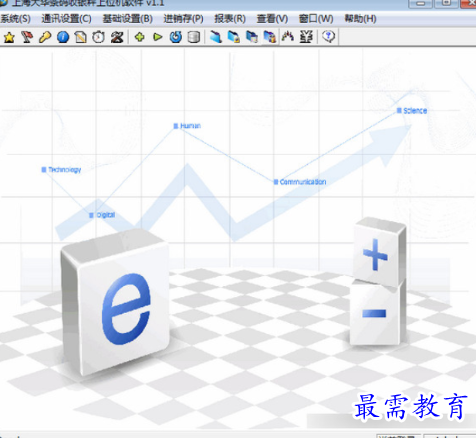Click the black-and-red pen edit icon
This screenshot has width=476, height=438.
click(117, 37)
